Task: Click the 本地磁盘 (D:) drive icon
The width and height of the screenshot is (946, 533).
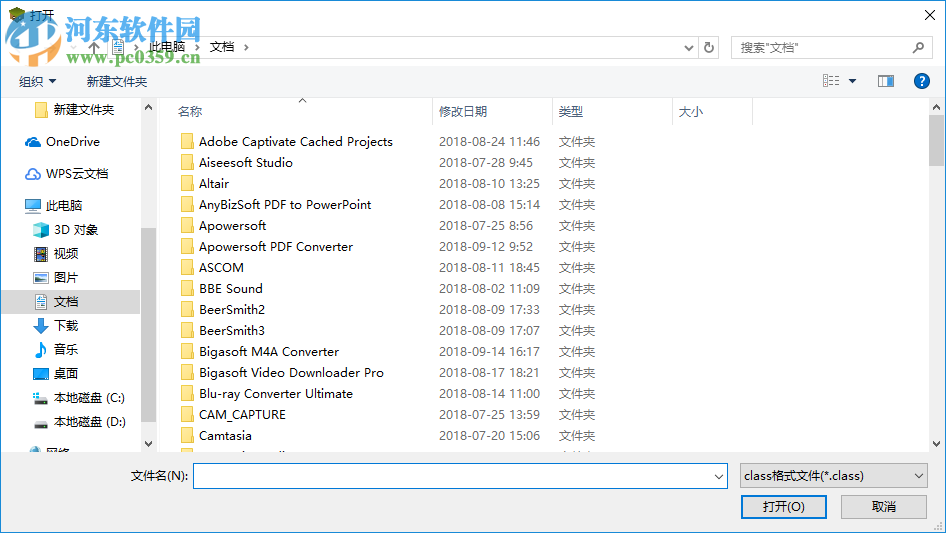Action: click(40, 423)
